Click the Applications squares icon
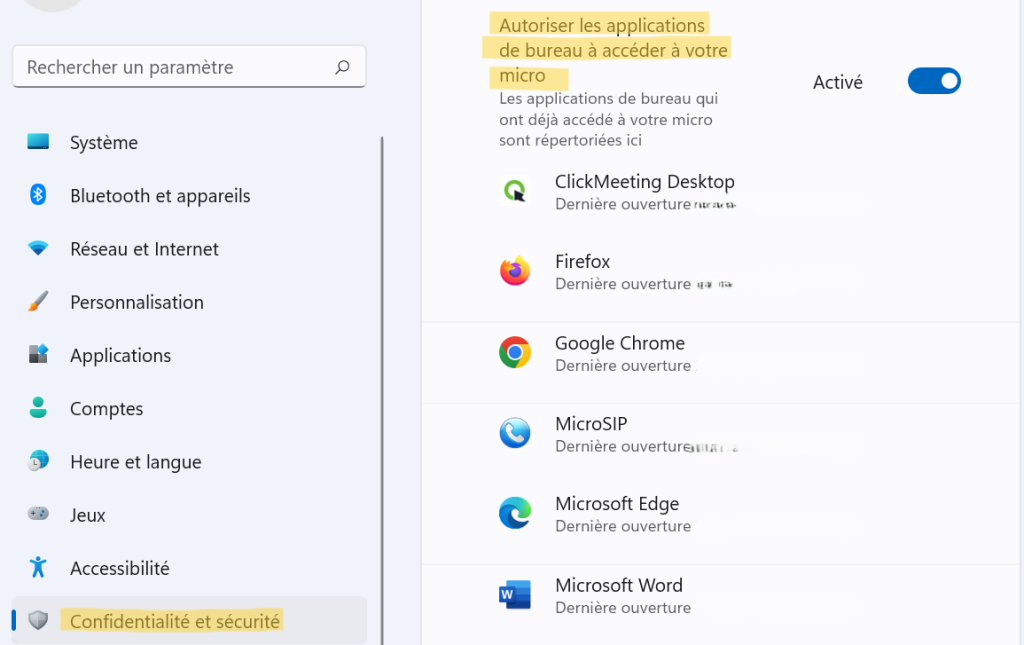Screen dimensions: 1024x645 pos(38,354)
